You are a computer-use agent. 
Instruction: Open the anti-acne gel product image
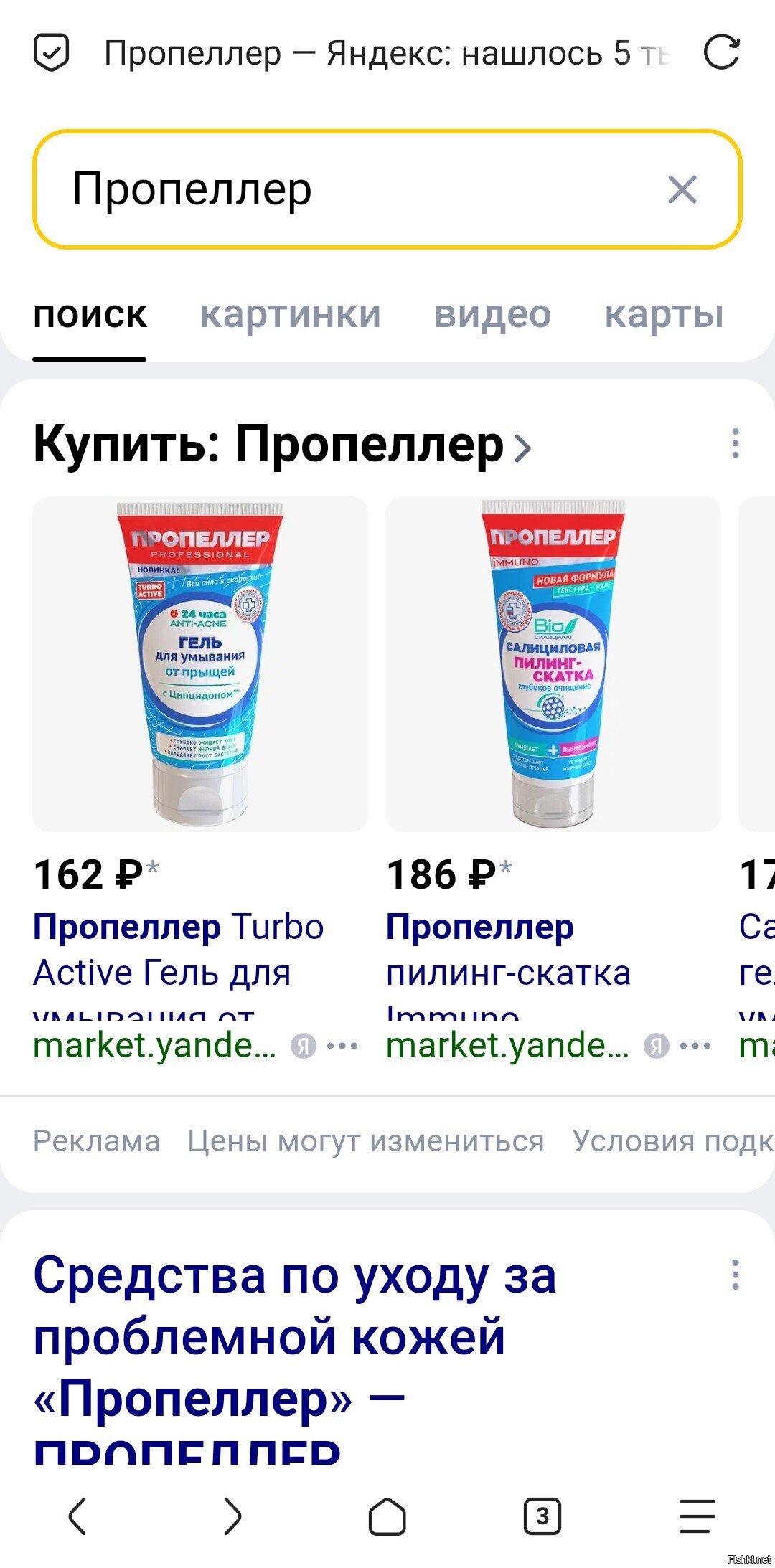pyautogui.click(x=200, y=664)
